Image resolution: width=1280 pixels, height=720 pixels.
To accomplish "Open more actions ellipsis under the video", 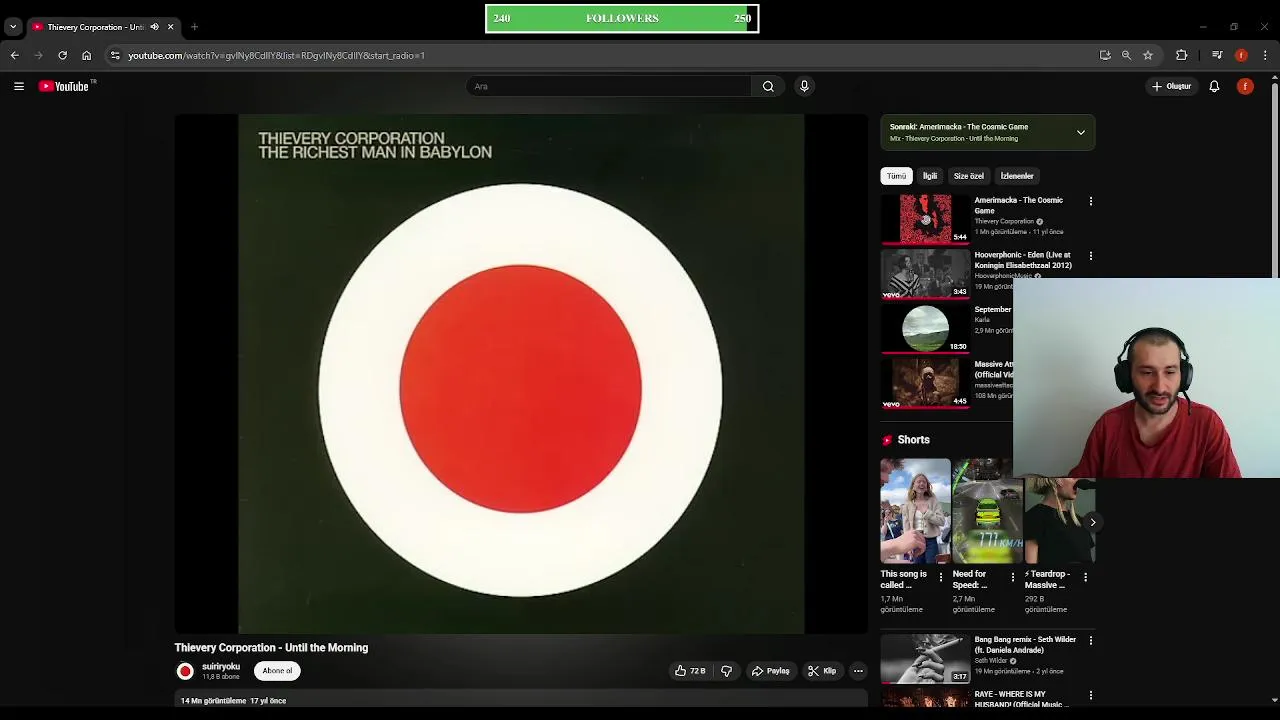I will [x=858, y=671].
